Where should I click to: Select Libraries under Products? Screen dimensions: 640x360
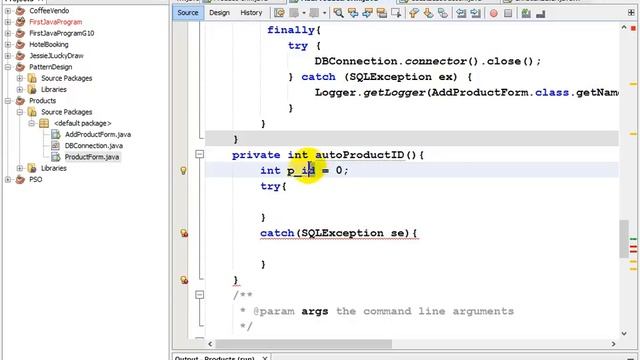54,168
